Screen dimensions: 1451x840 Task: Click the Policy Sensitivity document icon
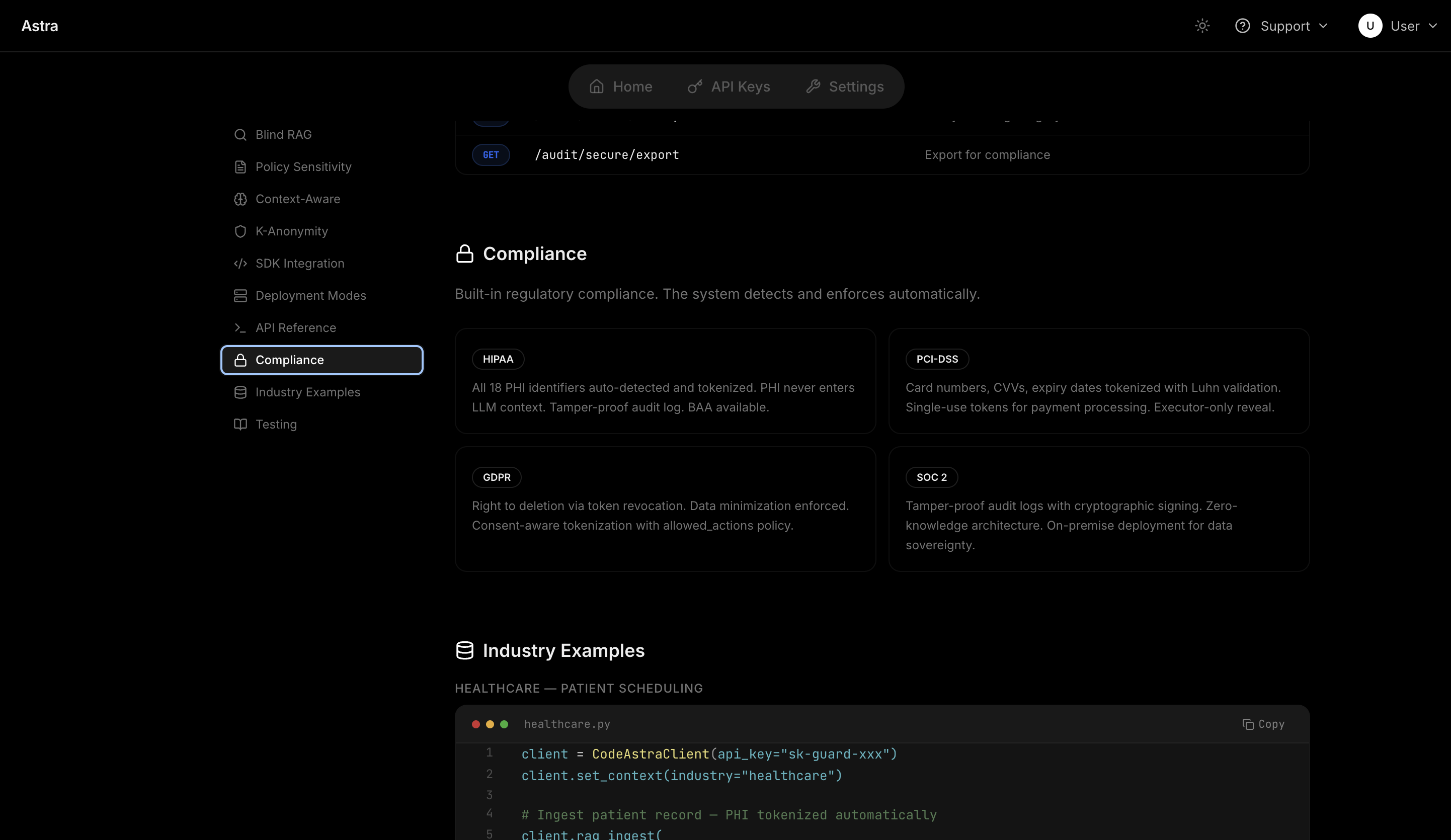pos(240,167)
